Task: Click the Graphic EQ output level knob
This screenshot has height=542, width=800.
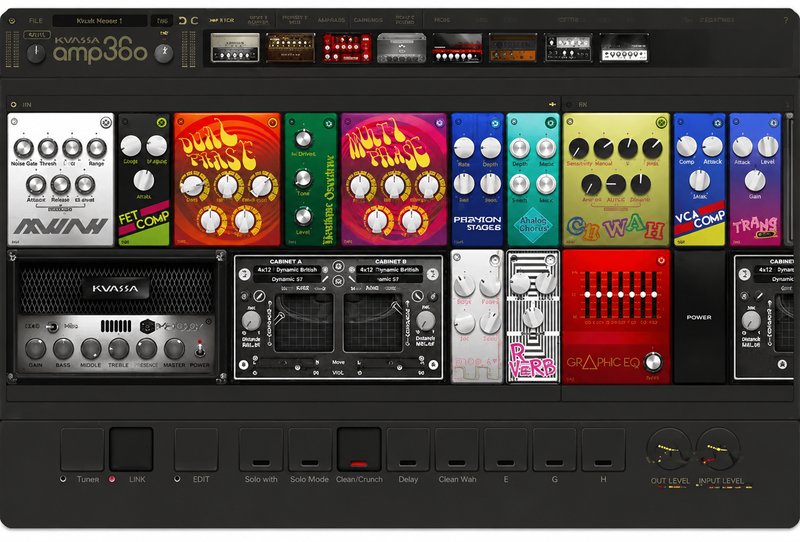Action: (653, 362)
